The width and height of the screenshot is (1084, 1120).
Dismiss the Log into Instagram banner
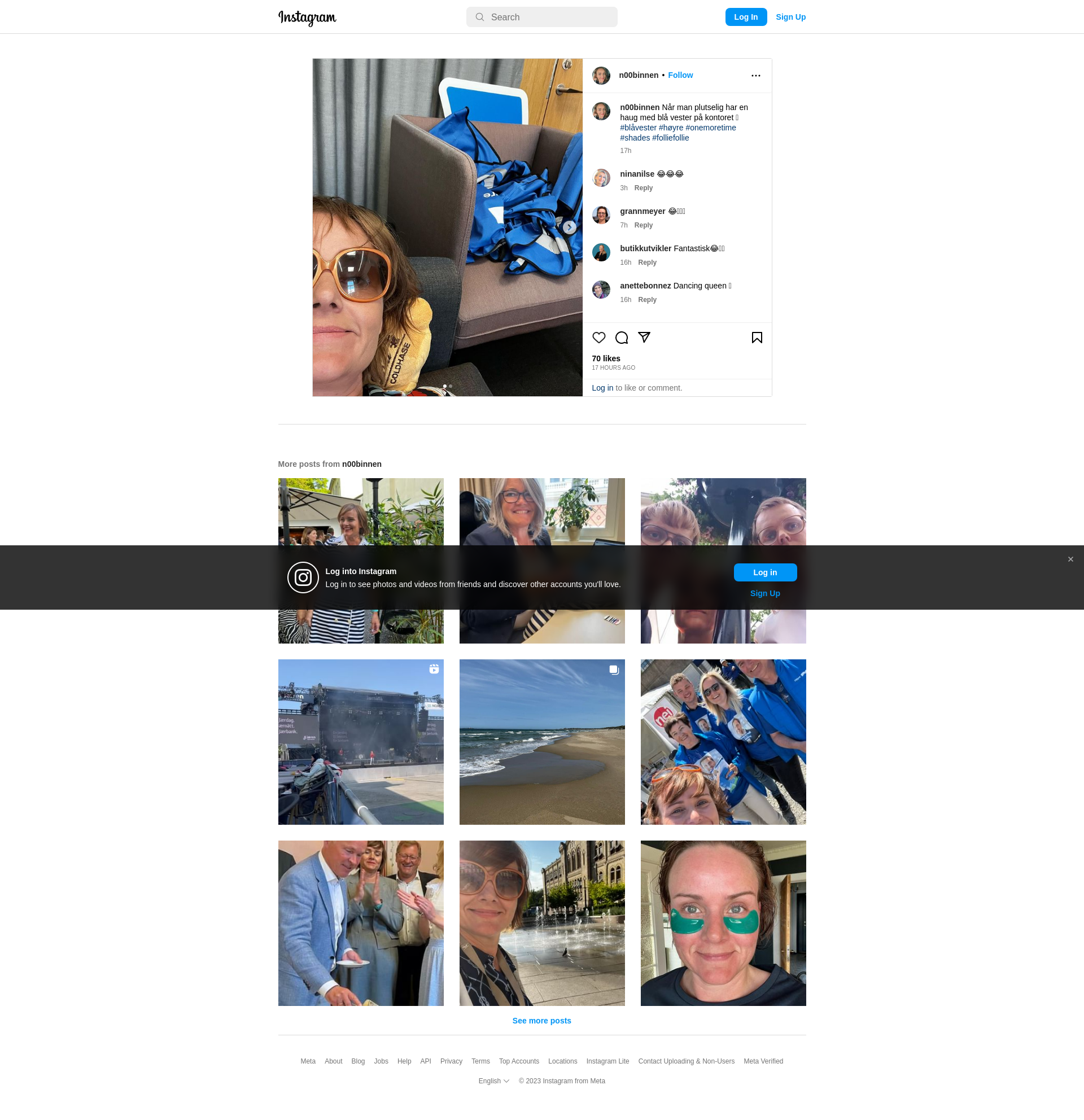(1070, 559)
